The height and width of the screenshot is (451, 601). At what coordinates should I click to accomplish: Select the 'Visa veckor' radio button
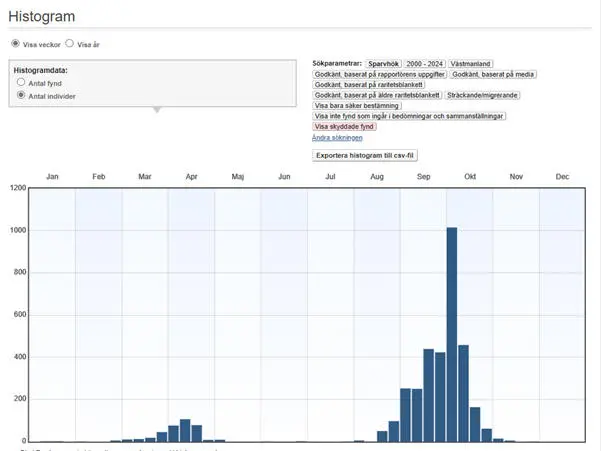pyautogui.click(x=15, y=44)
